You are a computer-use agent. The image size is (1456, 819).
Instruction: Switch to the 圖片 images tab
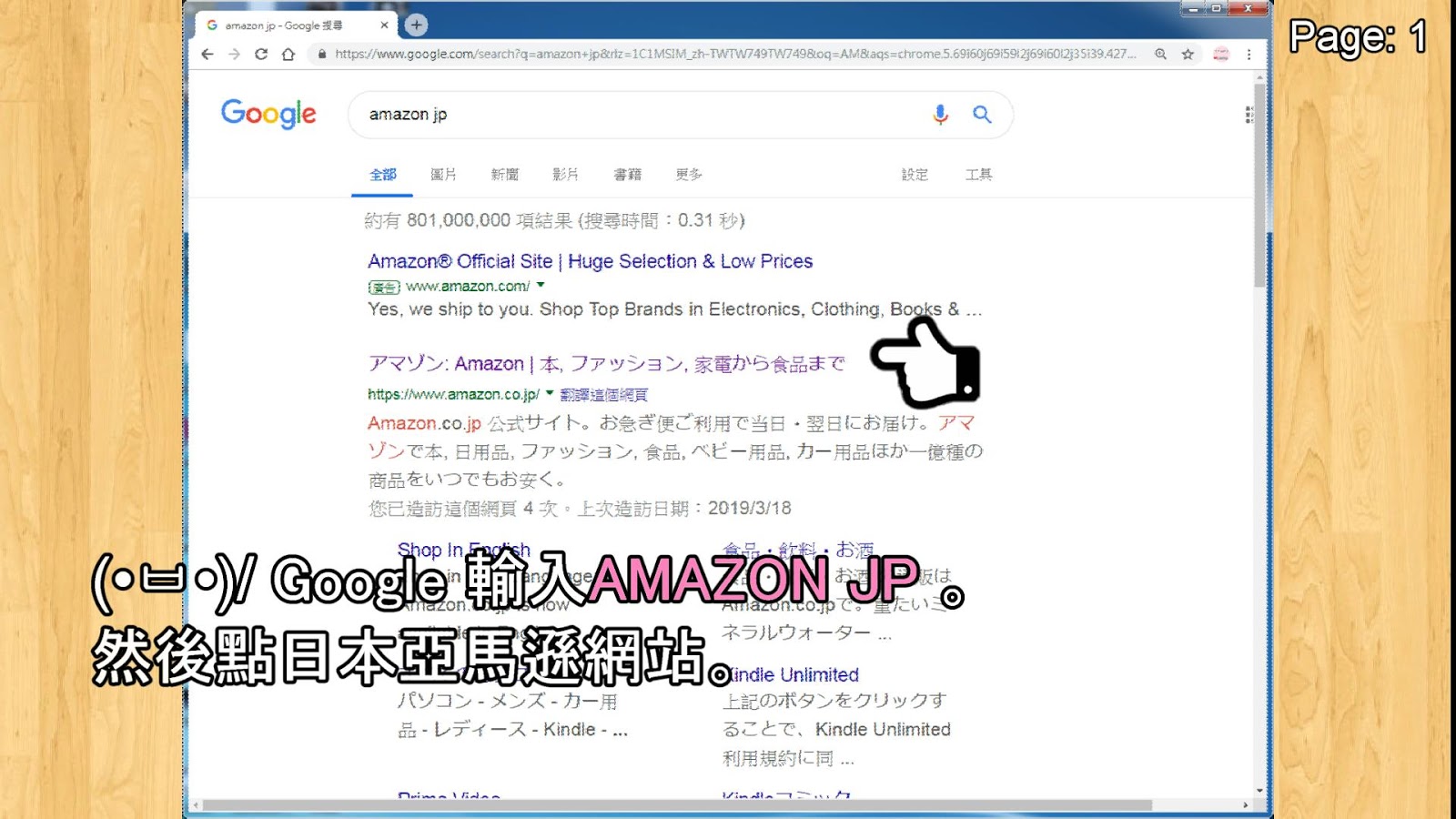pyautogui.click(x=443, y=175)
